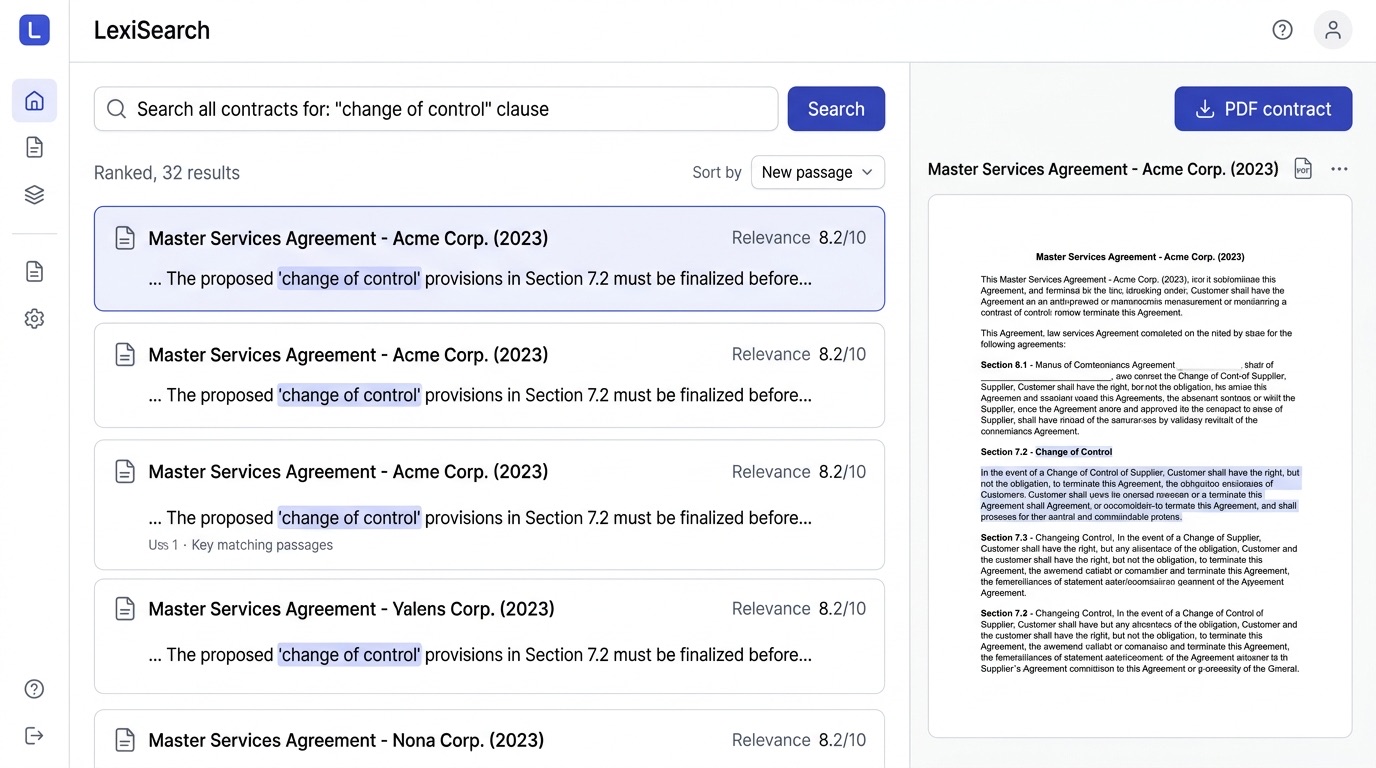
Task: Click the Section 8.1 paragraph in preview
Action: click(1138, 398)
